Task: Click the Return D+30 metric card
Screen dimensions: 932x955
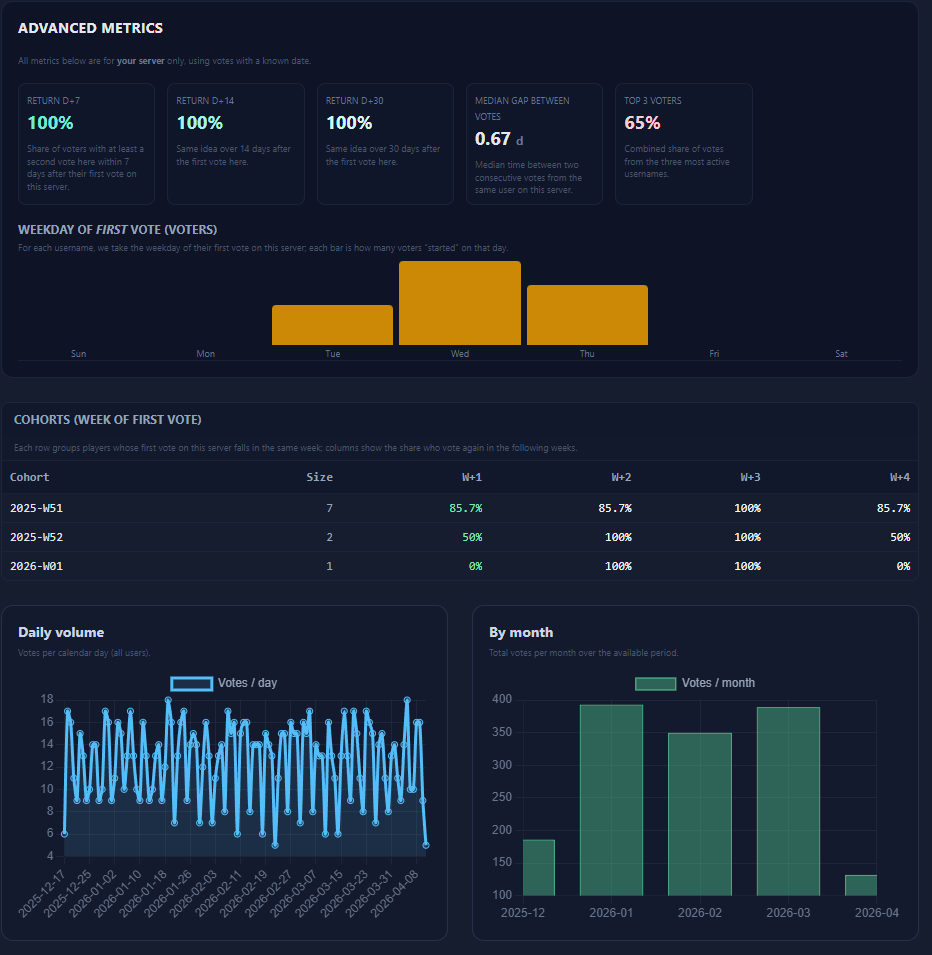Action: 385,144
